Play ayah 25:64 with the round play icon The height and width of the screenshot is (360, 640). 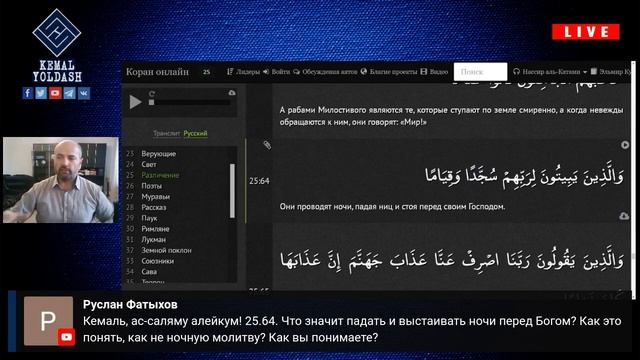click(x=625, y=145)
